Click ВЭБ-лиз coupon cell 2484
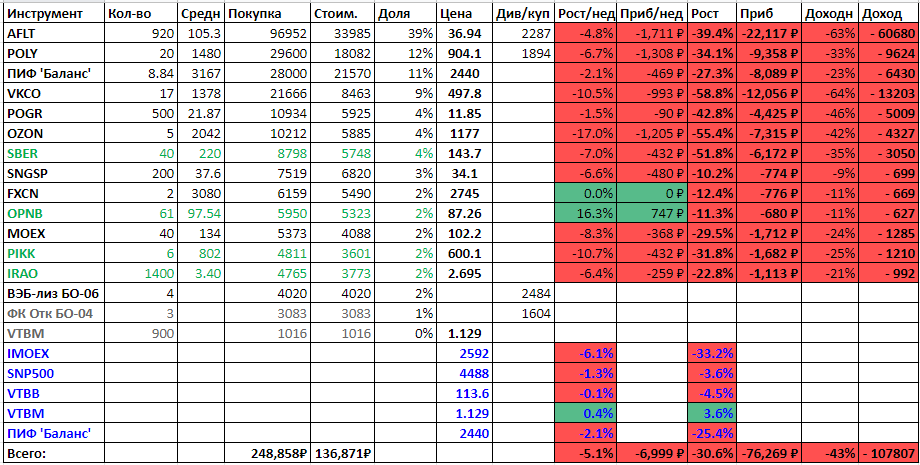This screenshot has width=920, height=465. coord(523,294)
